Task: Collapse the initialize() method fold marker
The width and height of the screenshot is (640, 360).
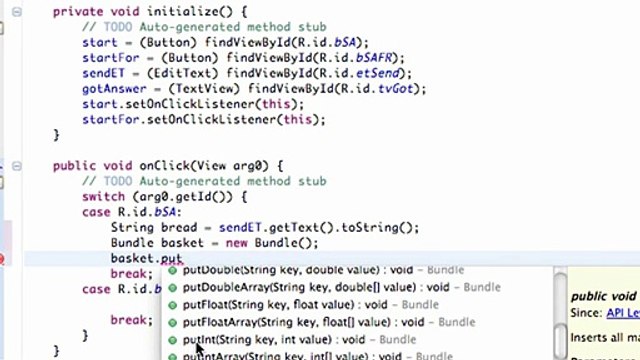Action: coord(17,12)
